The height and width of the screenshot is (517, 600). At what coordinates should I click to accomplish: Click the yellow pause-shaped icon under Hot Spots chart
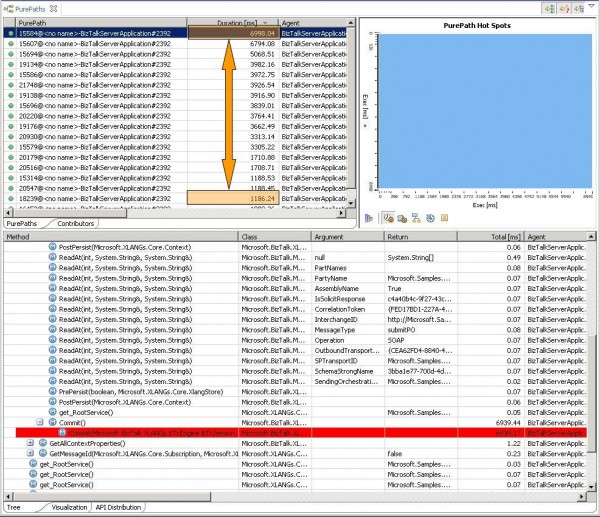pos(444,218)
